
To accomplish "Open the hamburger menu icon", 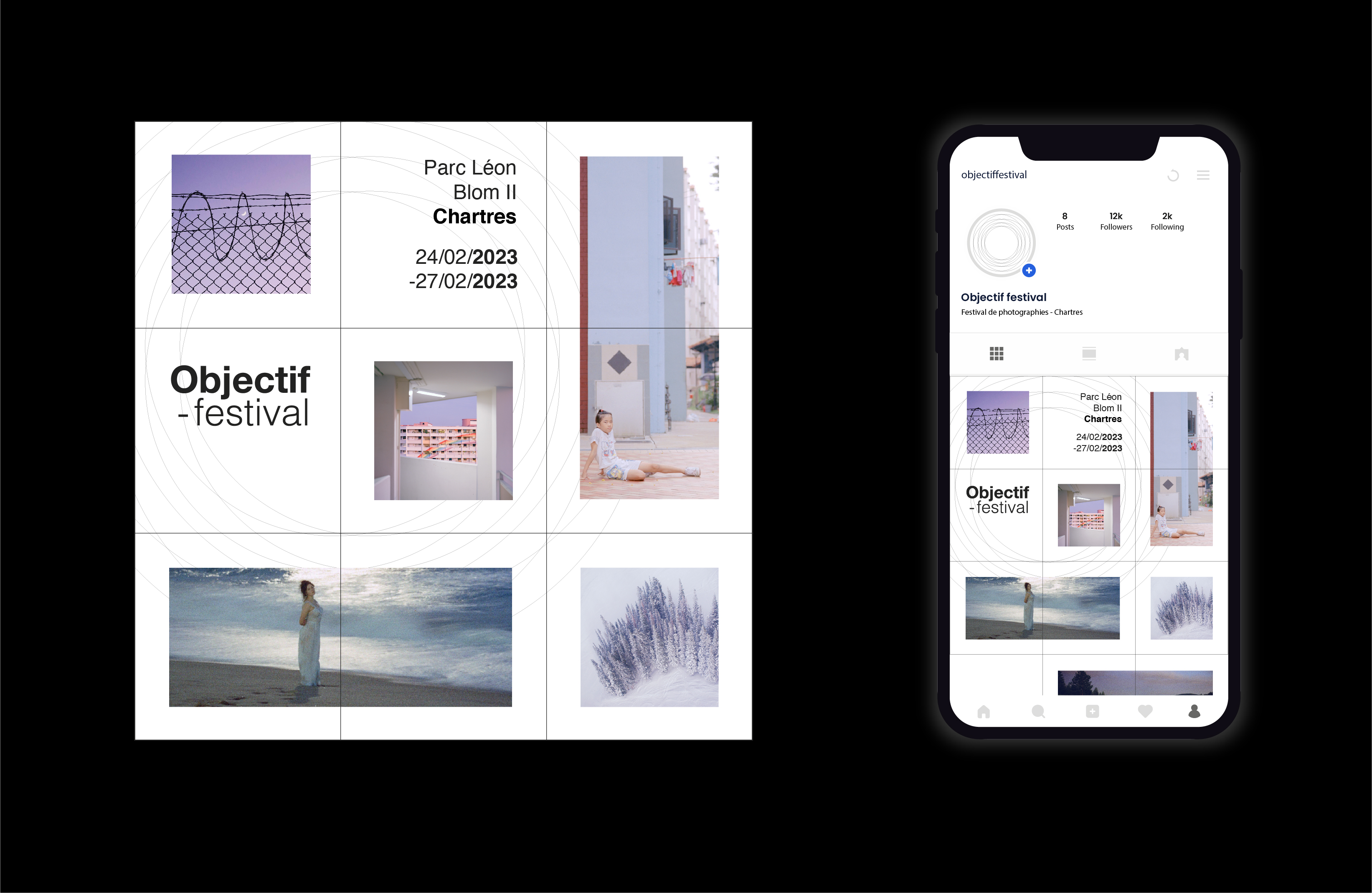I will coord(1203,175).
